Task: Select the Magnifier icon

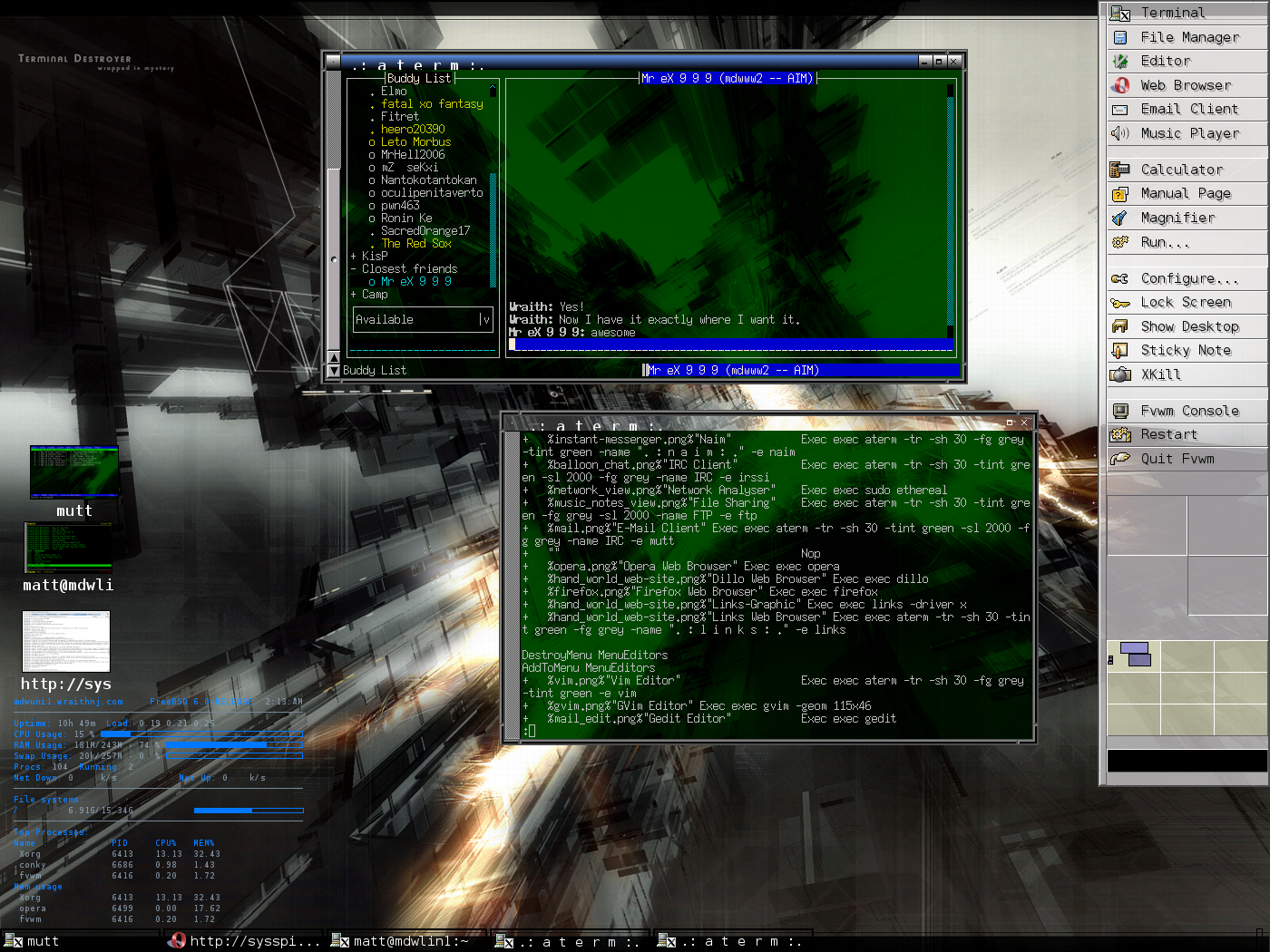Action: (x=1120, y=218)
